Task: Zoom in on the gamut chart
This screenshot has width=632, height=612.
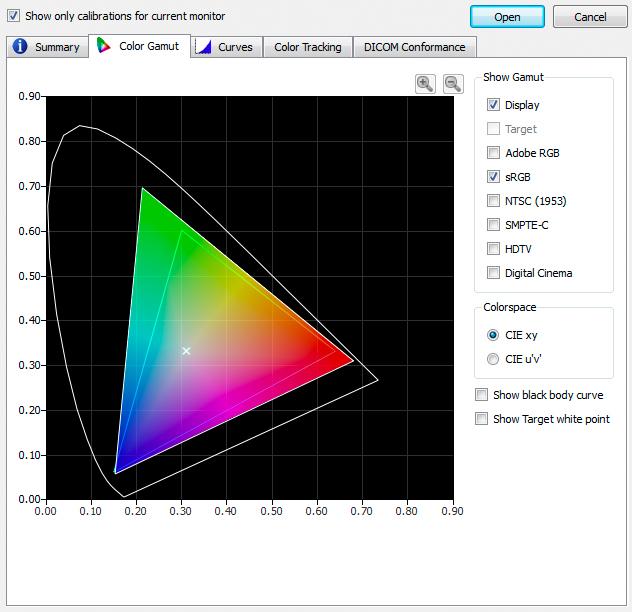Action: click(x=425, y=84)
